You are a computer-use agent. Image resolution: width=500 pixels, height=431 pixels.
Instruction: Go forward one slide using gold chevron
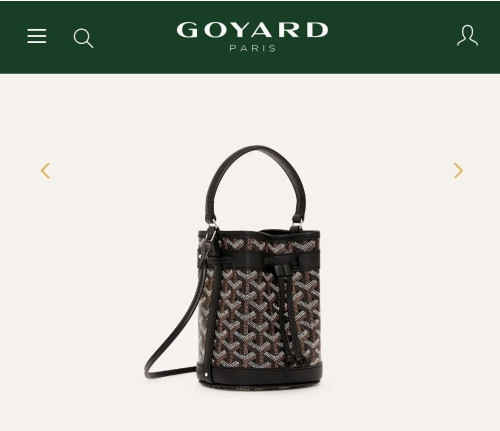click(458, 171)
